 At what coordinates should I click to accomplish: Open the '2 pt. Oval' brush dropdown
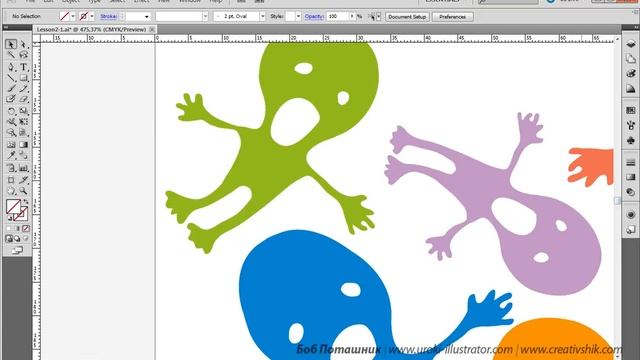(262, 17)
